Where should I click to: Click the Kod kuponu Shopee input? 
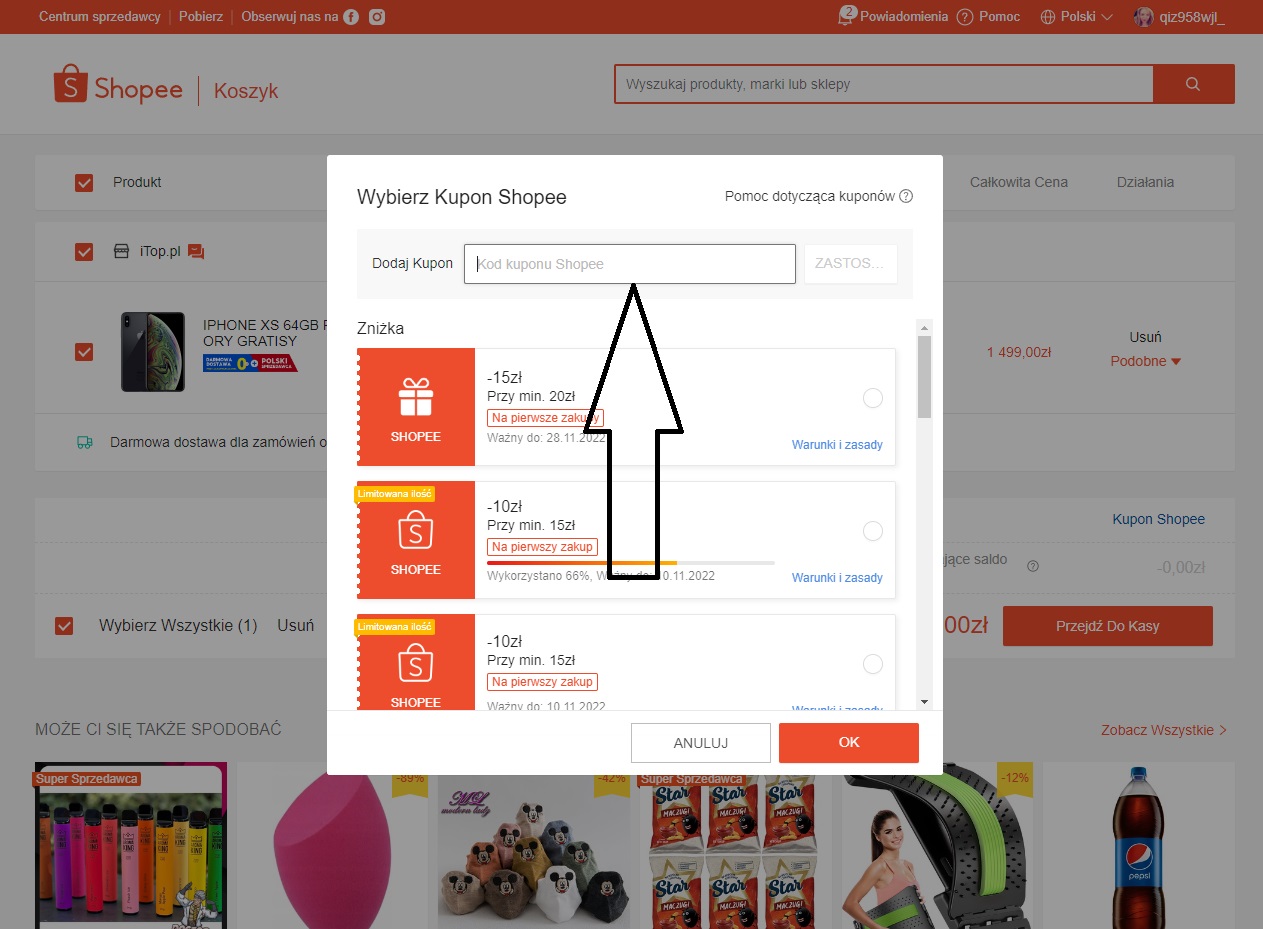point(630,264)
